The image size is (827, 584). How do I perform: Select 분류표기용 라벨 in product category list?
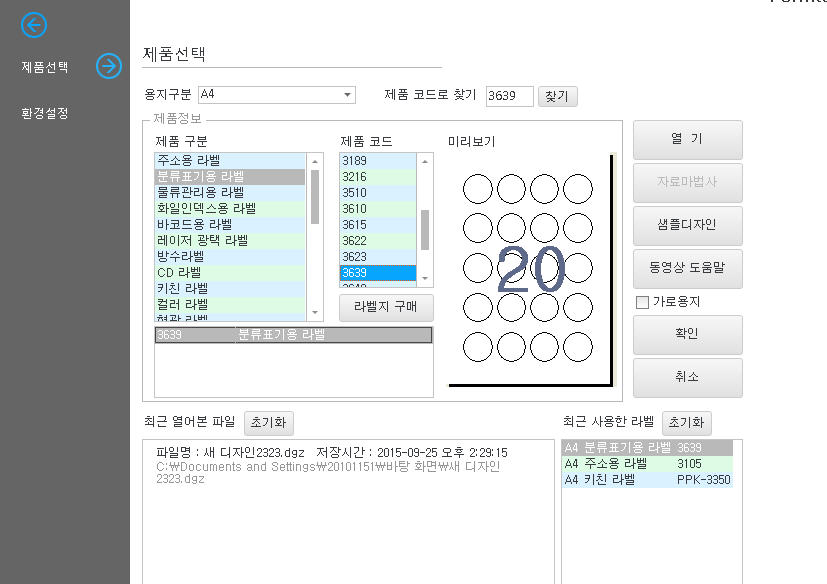(x=230, y=176)
